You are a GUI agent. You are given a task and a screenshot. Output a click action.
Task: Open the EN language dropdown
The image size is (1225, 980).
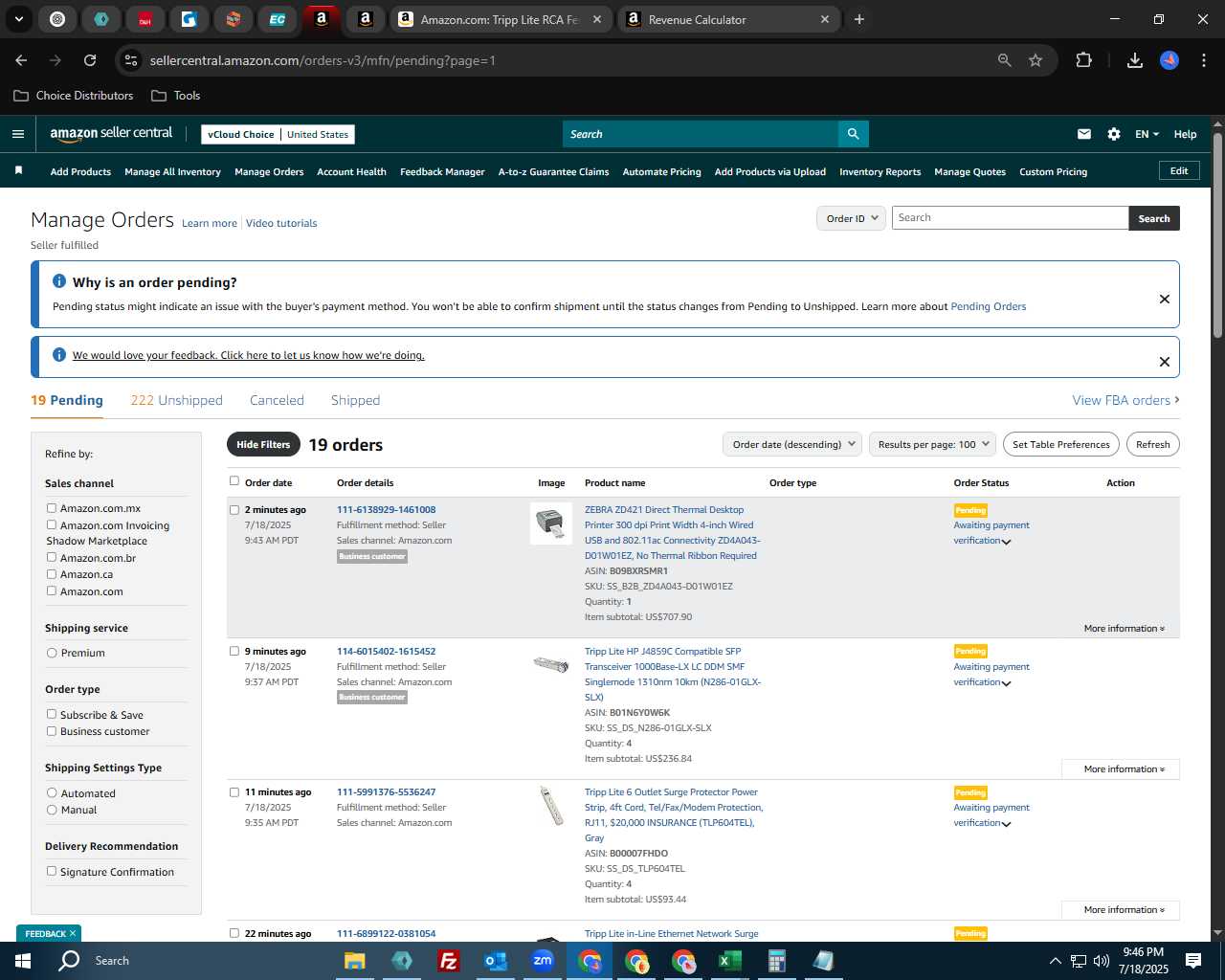tap(1147, 134)
